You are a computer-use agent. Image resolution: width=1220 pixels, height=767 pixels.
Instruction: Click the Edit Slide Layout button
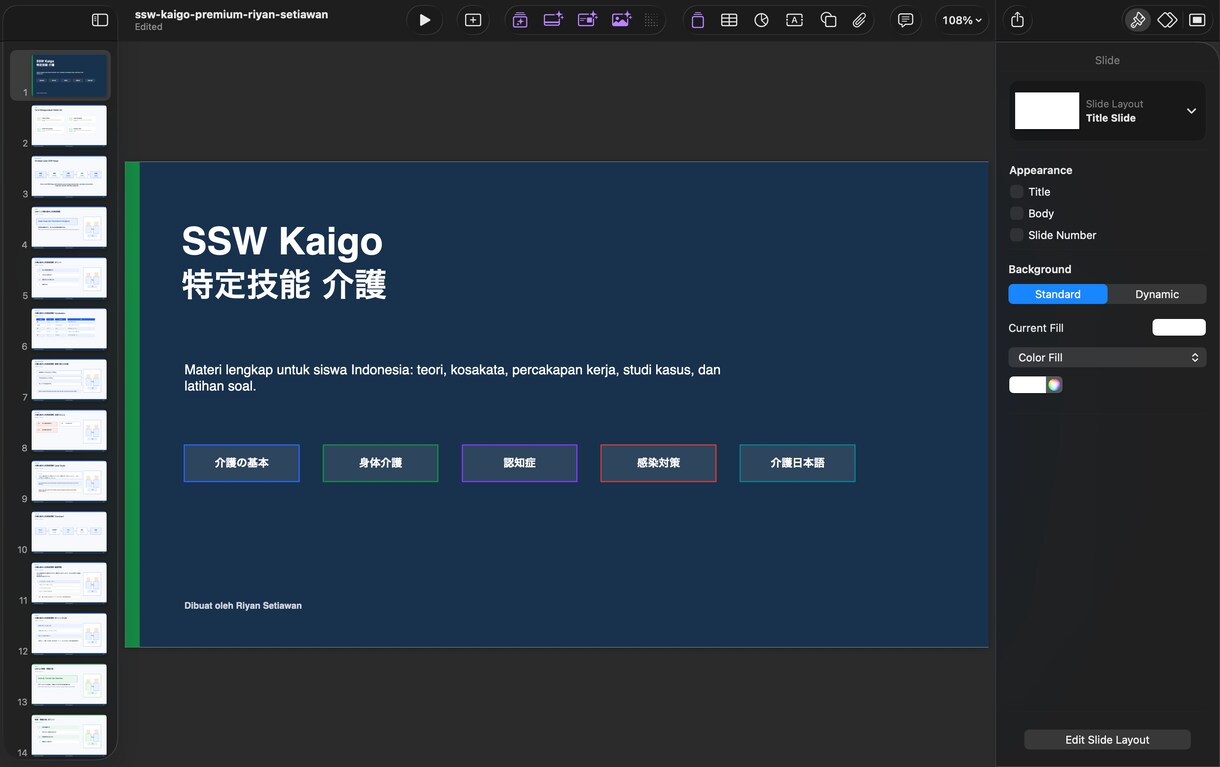(x=1107, y=740)
